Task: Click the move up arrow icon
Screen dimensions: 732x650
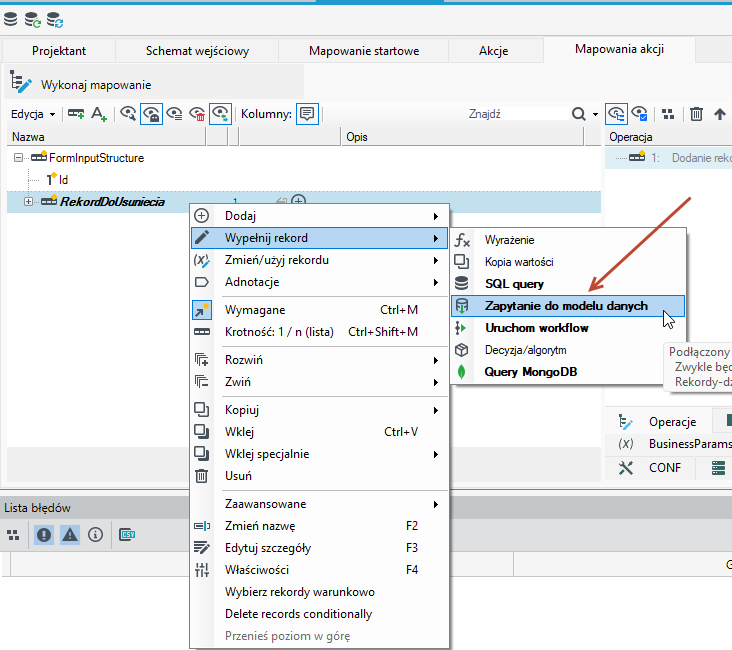Action: pos(720,113)
